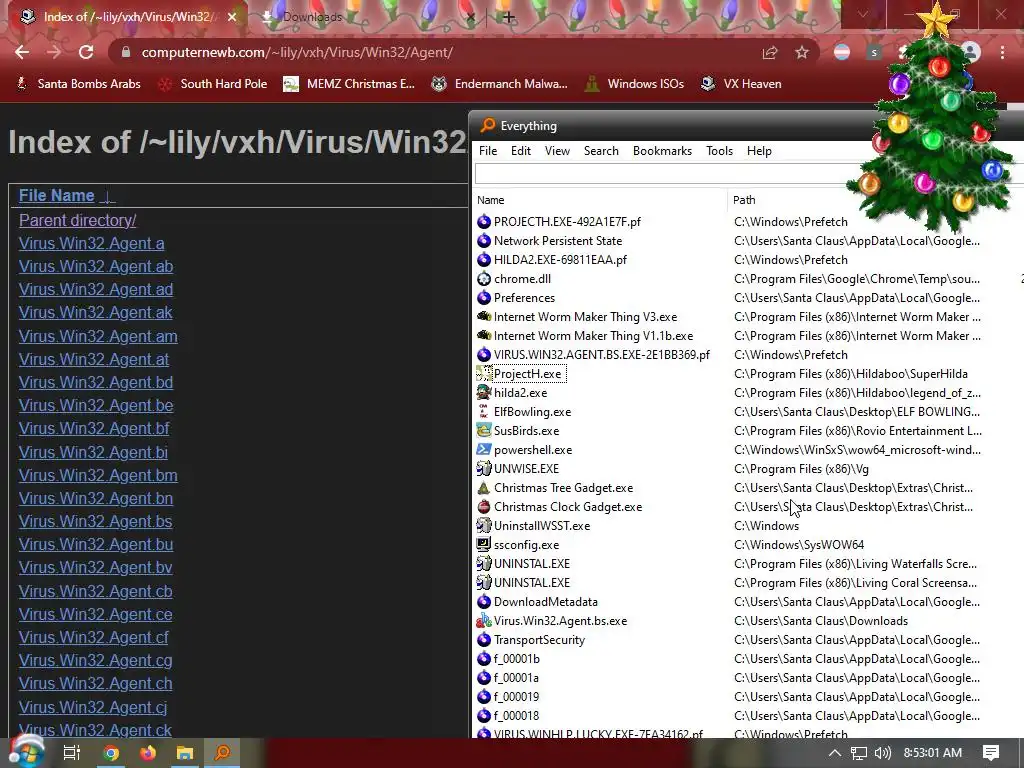Go to Parent directory link
The height and width of the screenshot is (768, 1024).
[x=78, y=220]
